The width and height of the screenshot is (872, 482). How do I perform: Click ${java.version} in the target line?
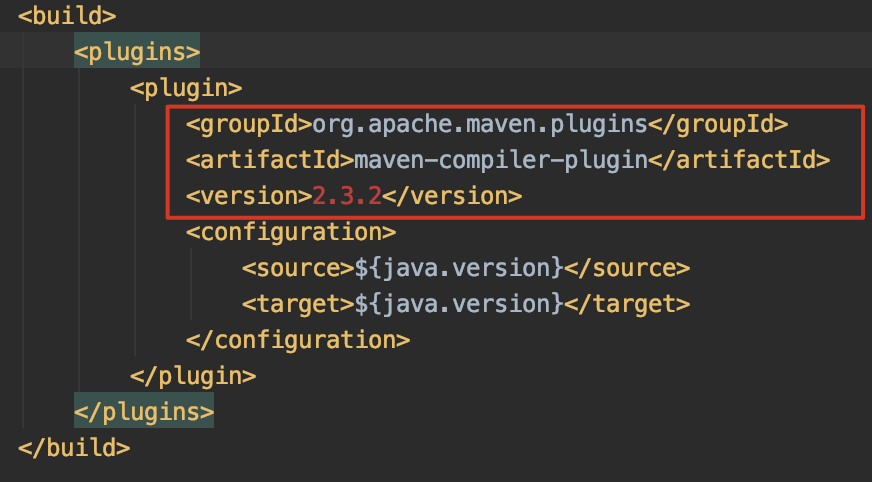pos(459,304)
